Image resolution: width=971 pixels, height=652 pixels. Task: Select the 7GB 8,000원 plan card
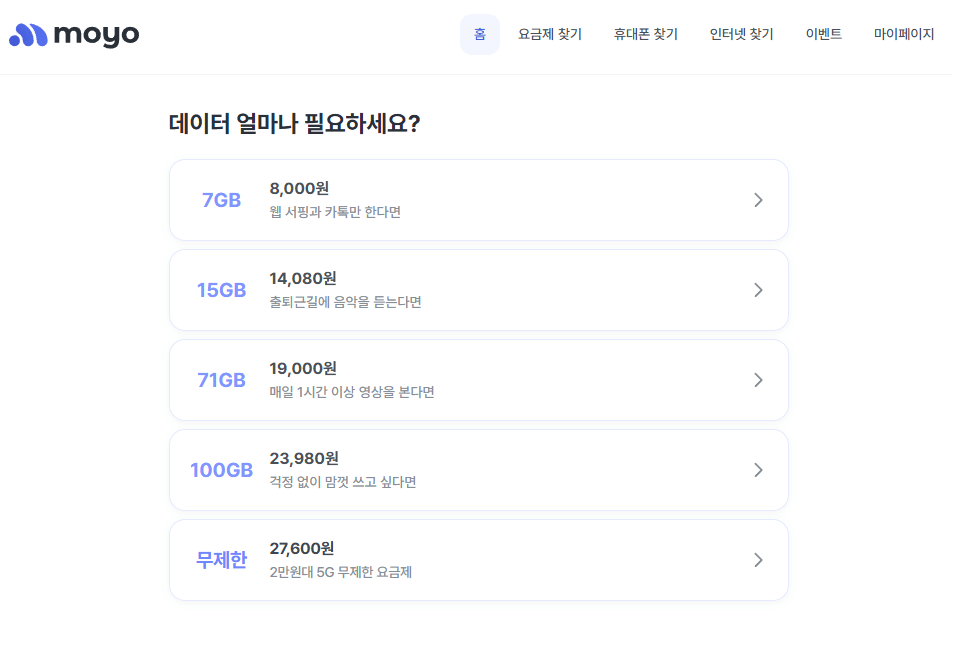click(x=478, y=199)
